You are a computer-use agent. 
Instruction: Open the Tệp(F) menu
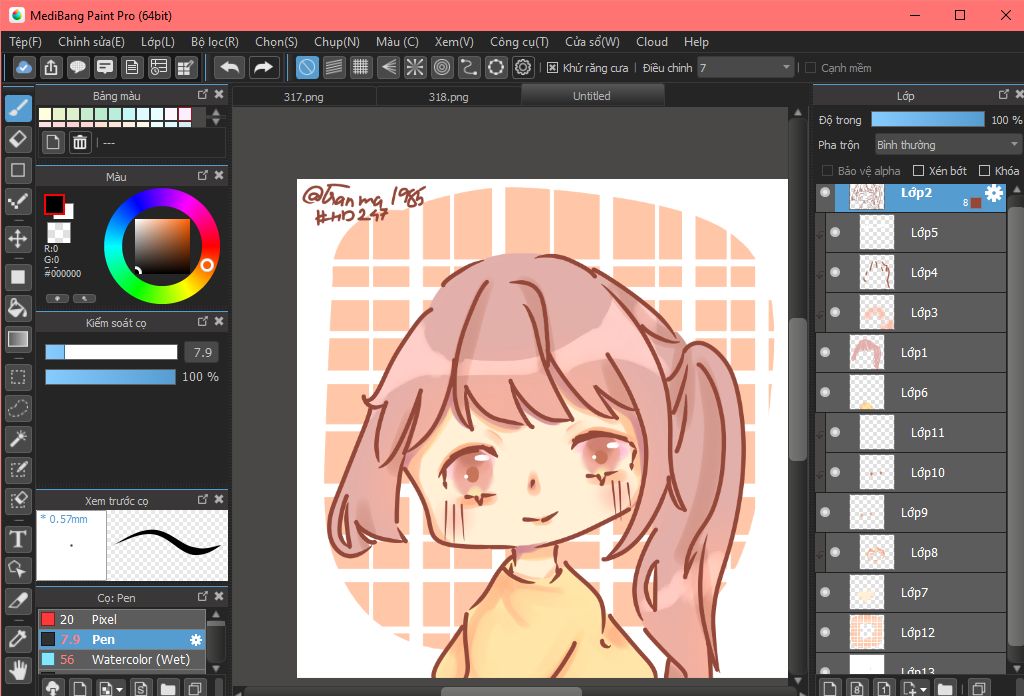click(x=25, y=42)
